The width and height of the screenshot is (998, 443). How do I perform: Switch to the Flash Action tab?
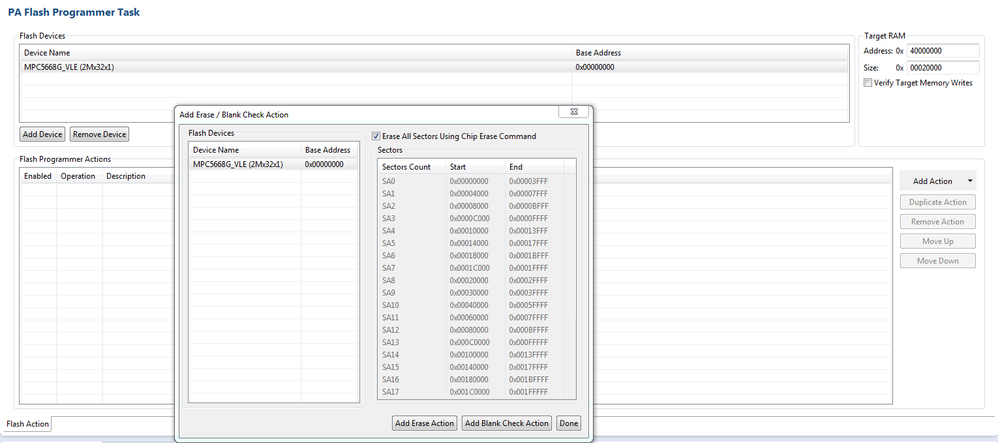point(27,424)
